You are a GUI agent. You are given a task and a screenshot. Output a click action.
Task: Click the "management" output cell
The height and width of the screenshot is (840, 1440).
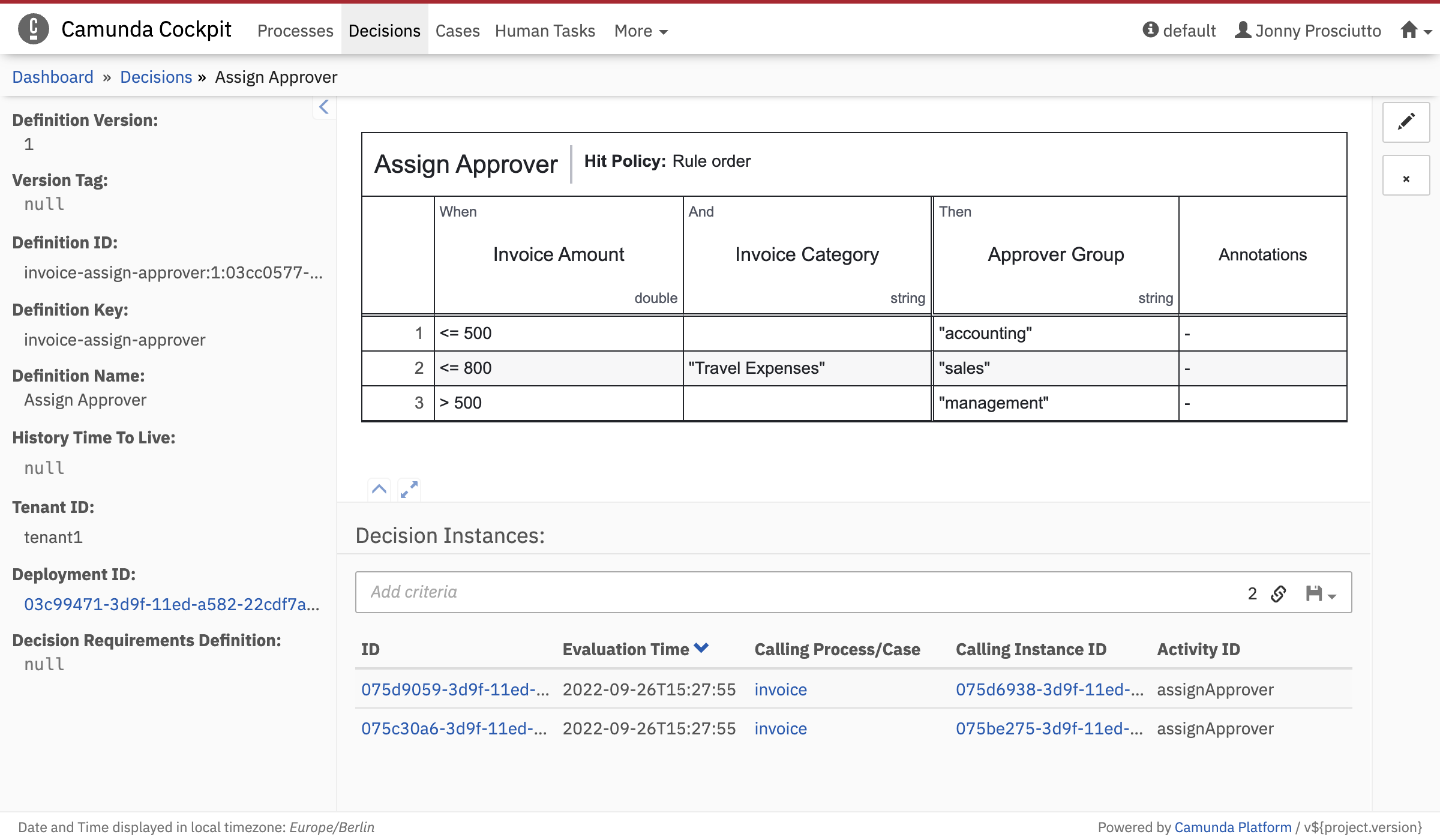[1056, 403]
